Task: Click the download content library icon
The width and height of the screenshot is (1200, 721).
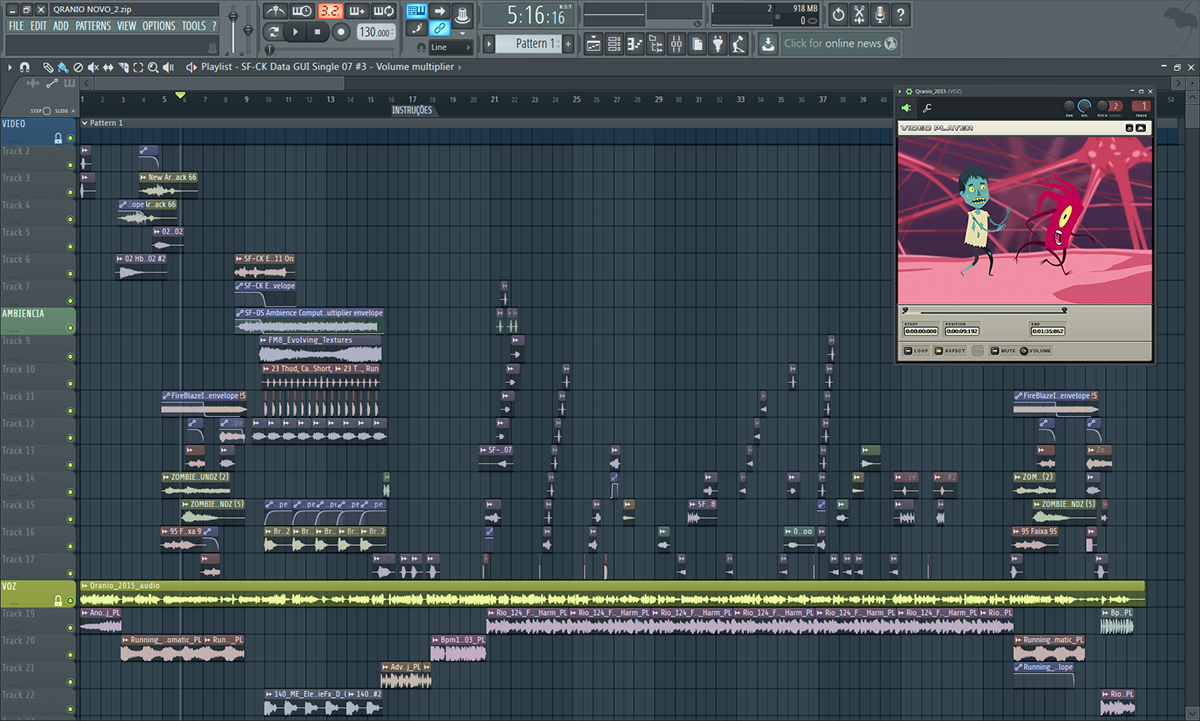Action: pyautogui.click(x=767, y=44)
